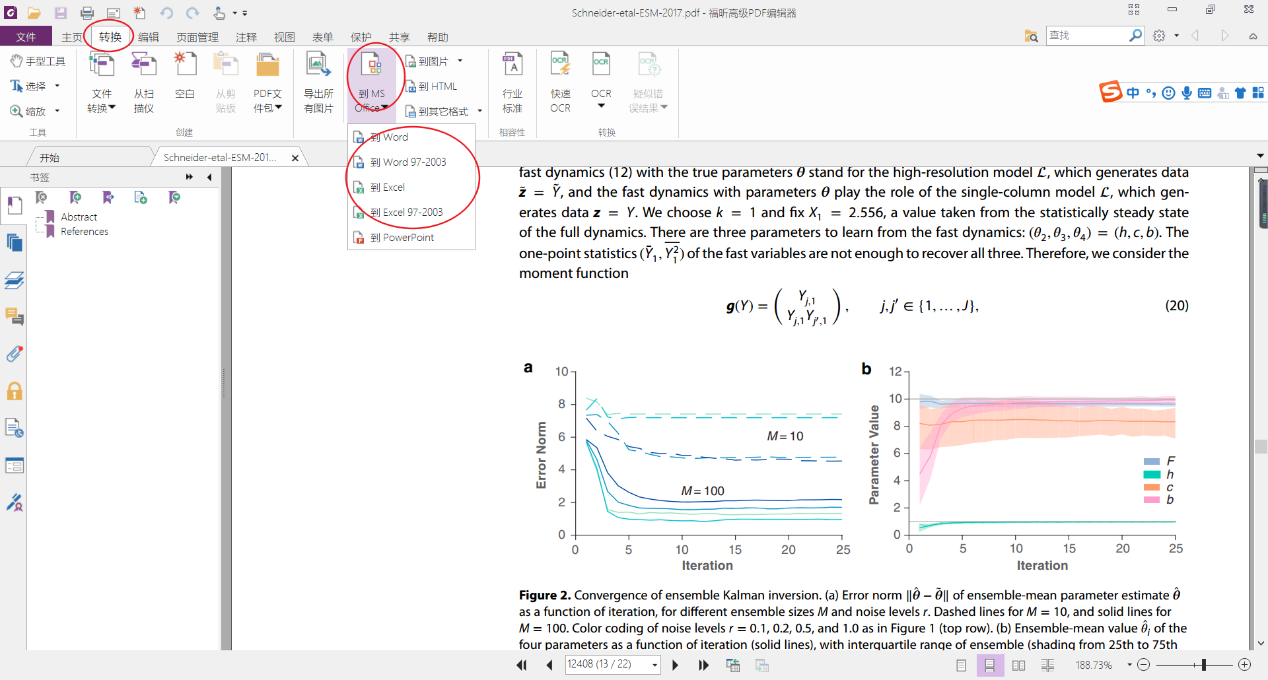Open the comments panel in left sidebar
This screenshot has width=1268, height=680.
[x=14, y=317]
